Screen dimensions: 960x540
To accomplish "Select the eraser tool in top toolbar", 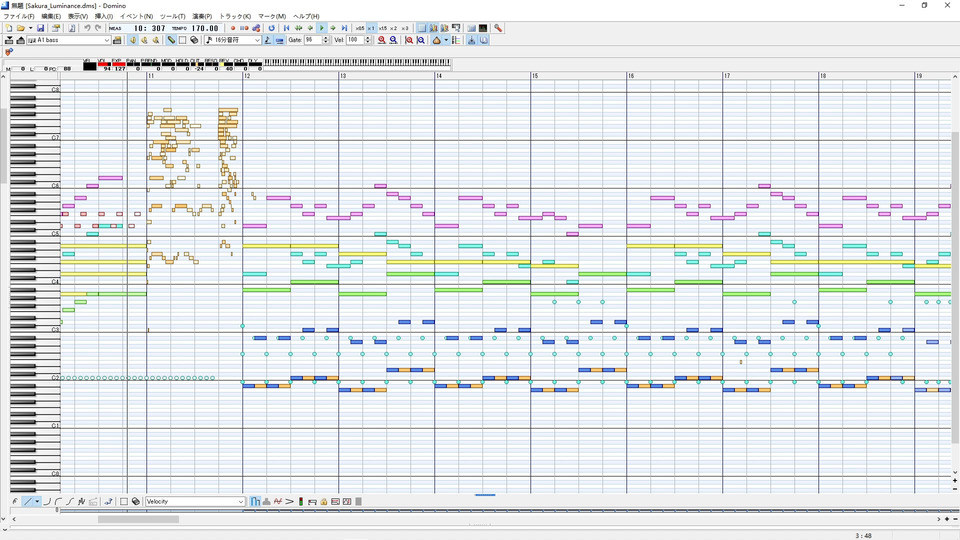I will click(194, 40).
